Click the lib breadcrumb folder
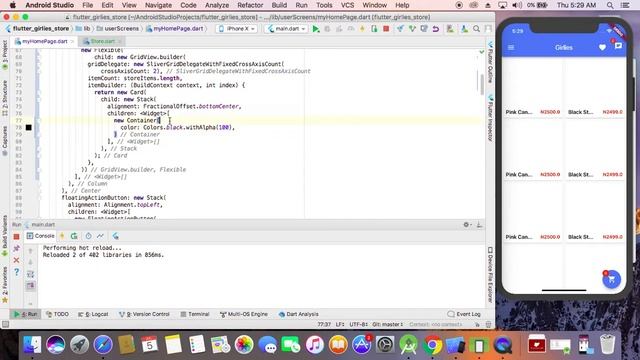This screenshot has height=360, width=640. [x=83, y=29]
